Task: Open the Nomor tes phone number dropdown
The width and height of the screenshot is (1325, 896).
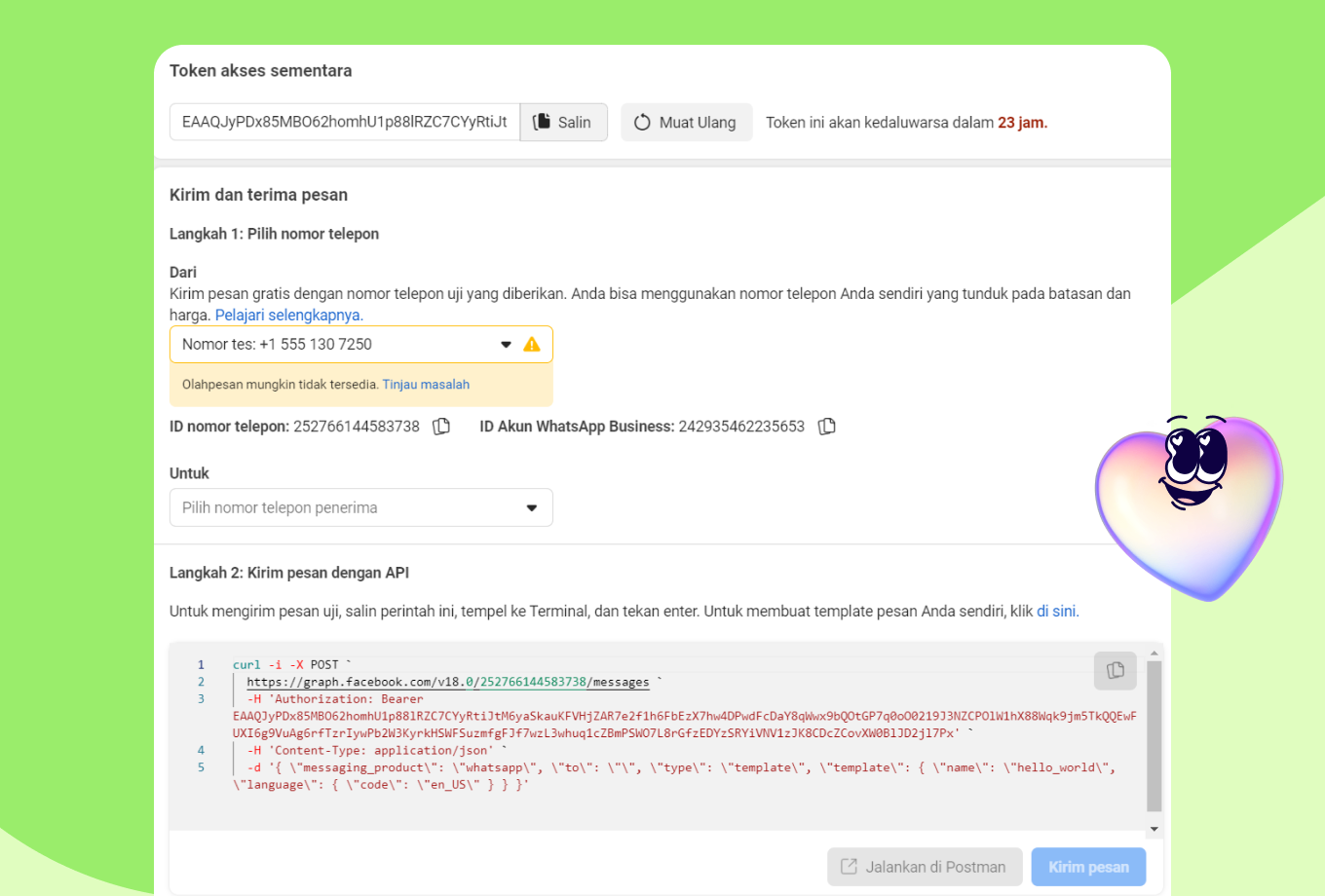Action: click(x=361, y=344)
